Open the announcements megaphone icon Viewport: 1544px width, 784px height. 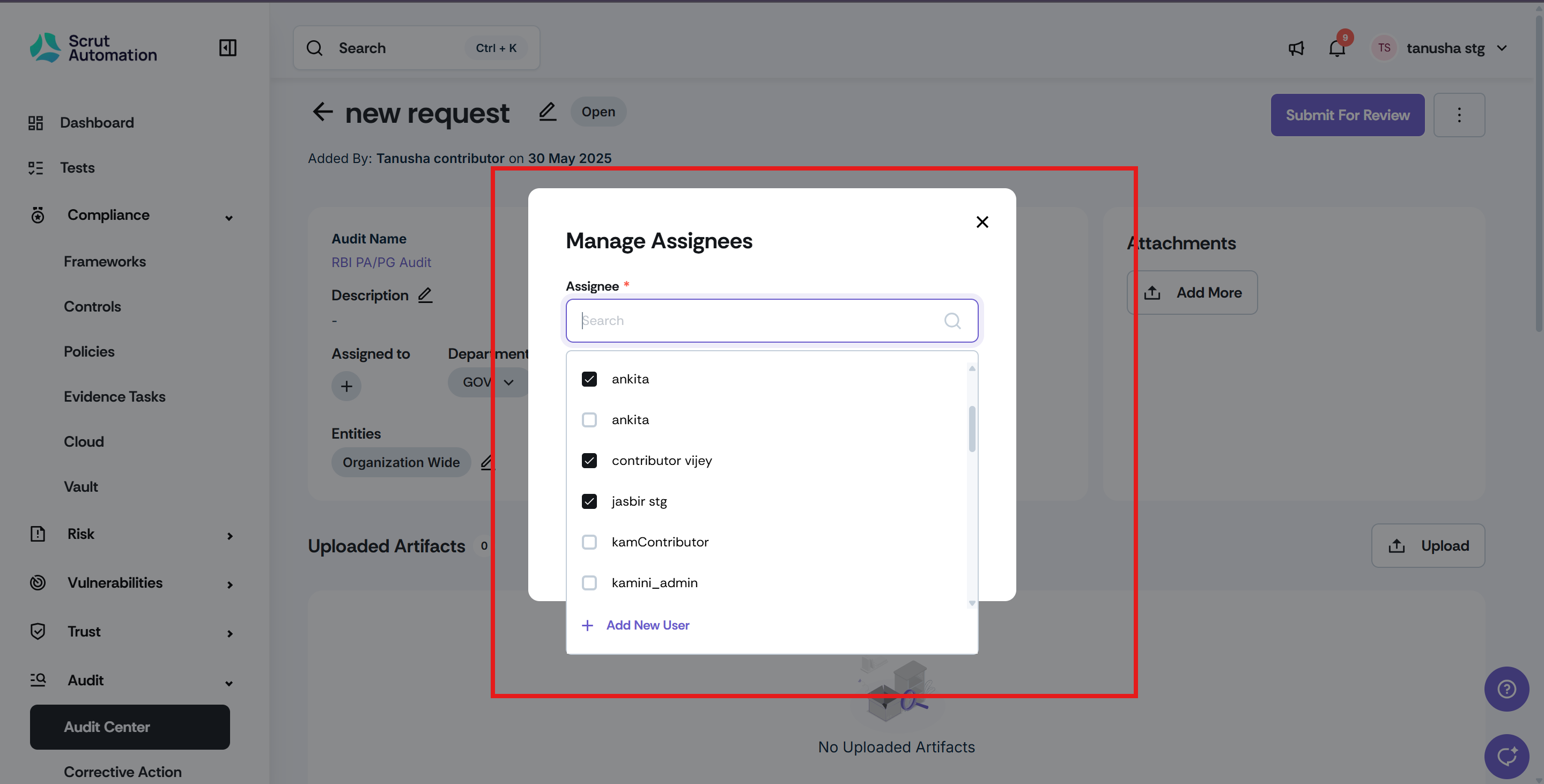1296,48
